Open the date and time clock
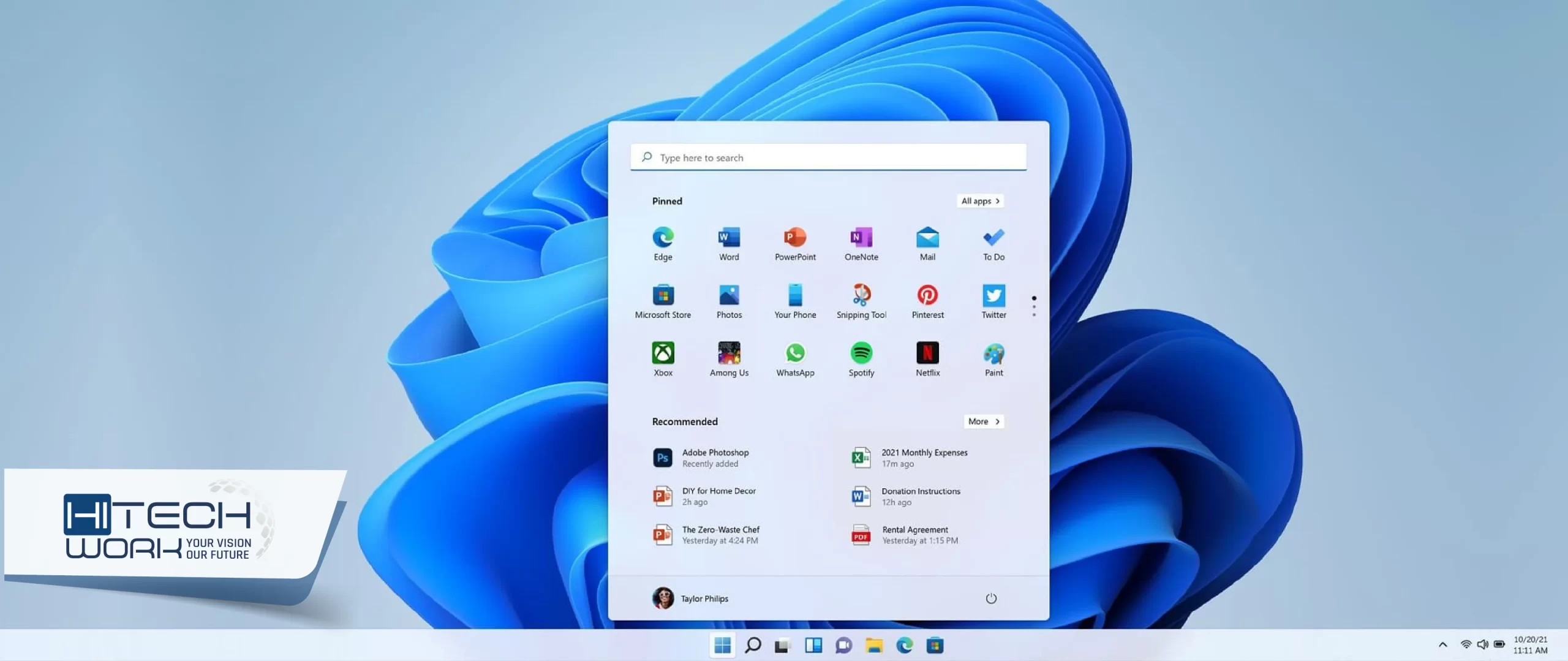This screenshot has width=1568, height=661. point(1530,645)
